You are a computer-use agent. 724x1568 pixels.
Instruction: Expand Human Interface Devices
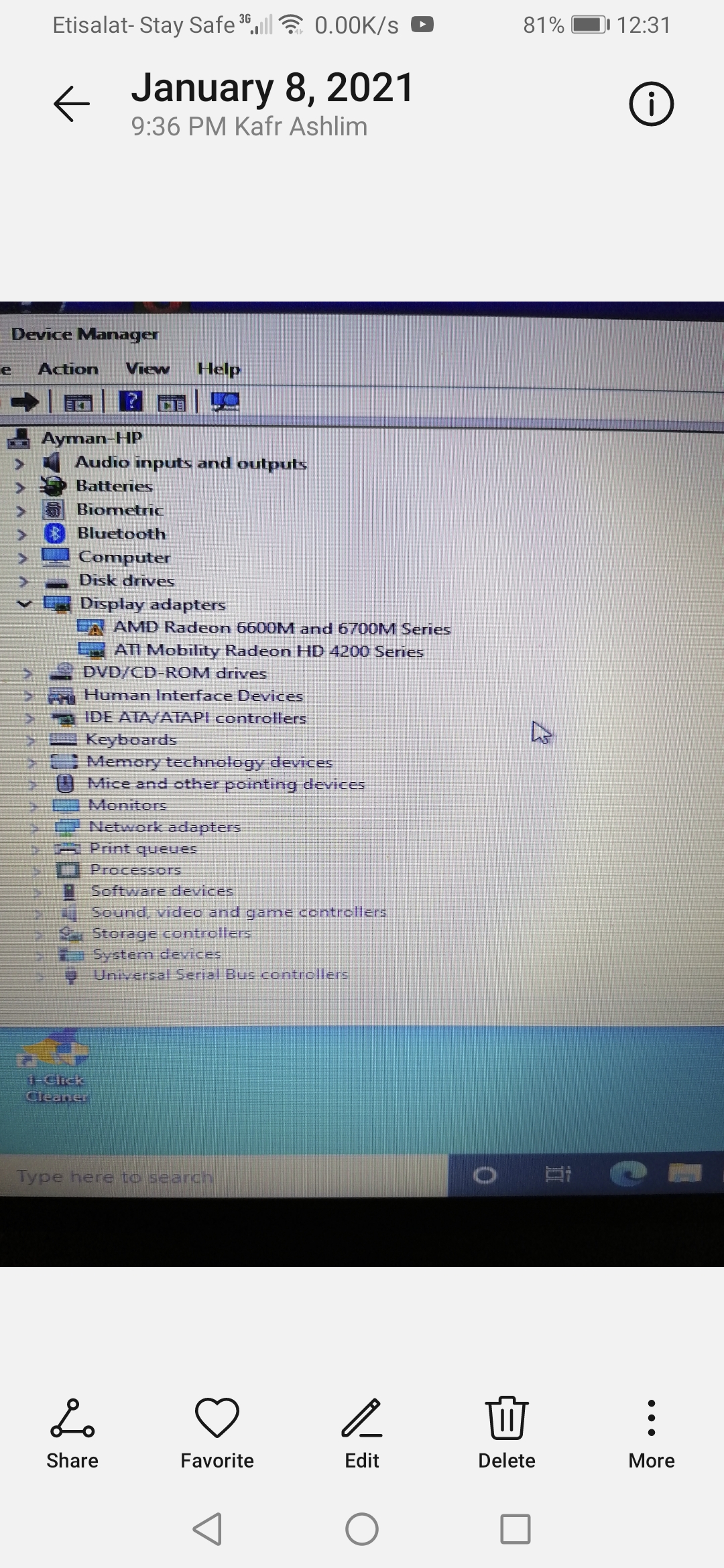[29, 696]
